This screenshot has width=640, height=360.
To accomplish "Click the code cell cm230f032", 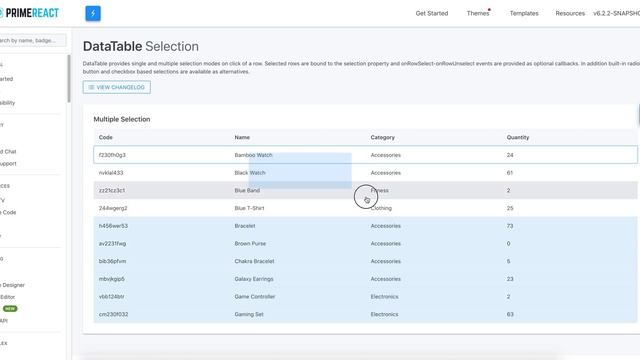I will coord(113,314).
